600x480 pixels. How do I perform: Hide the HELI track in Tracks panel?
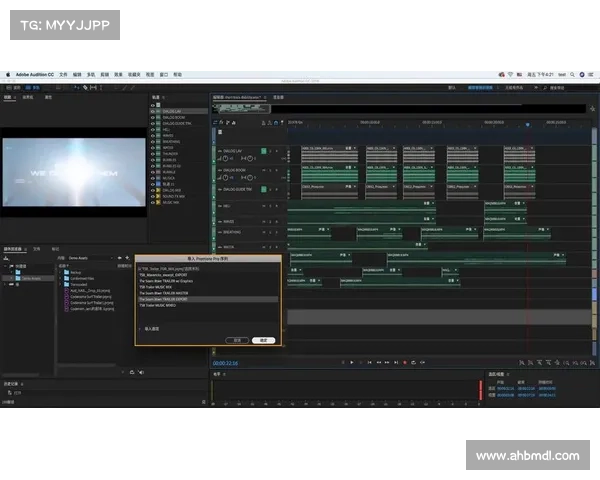click(153, 130)
